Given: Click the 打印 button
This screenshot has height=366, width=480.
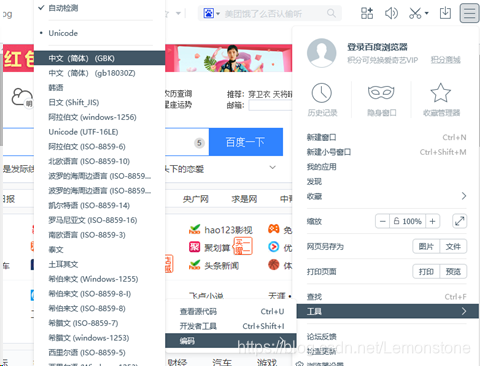Looking at the screenshot, I should tap(426, 272).
